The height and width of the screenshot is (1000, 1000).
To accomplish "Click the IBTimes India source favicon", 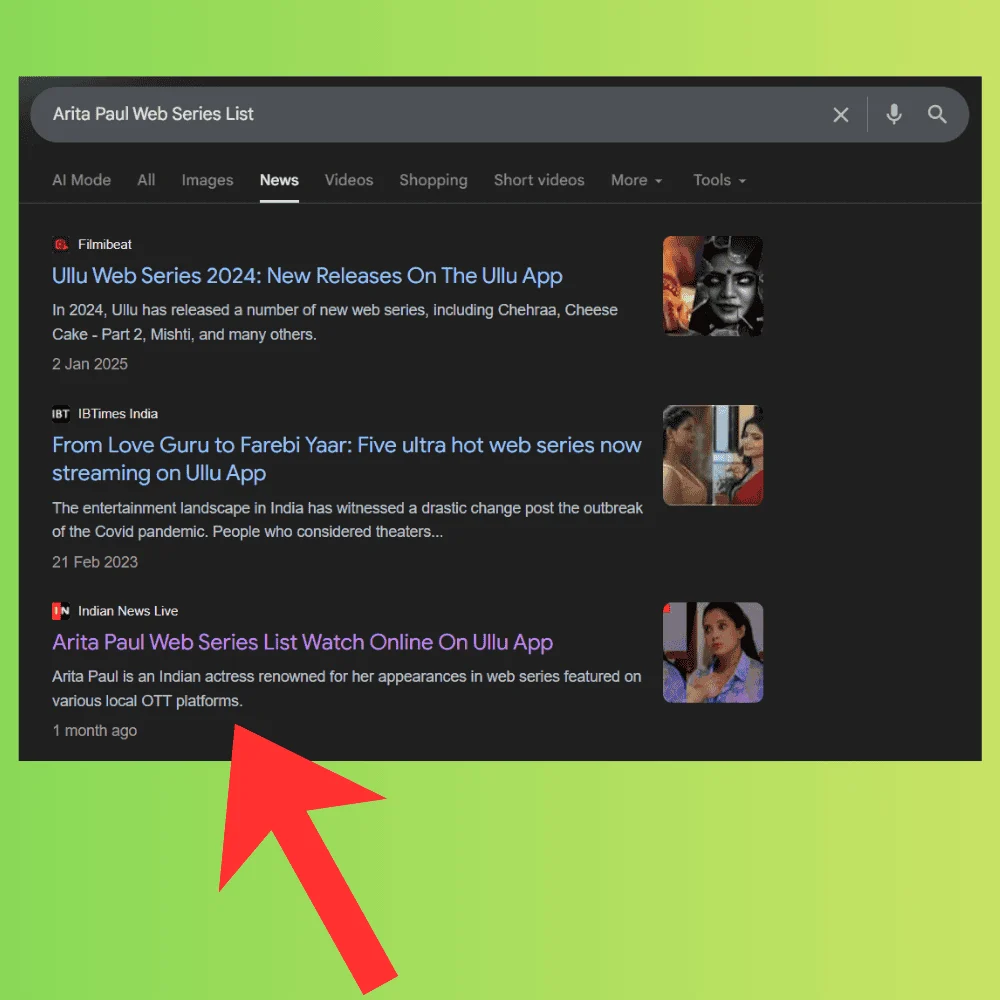I will (x=61, y=414).
